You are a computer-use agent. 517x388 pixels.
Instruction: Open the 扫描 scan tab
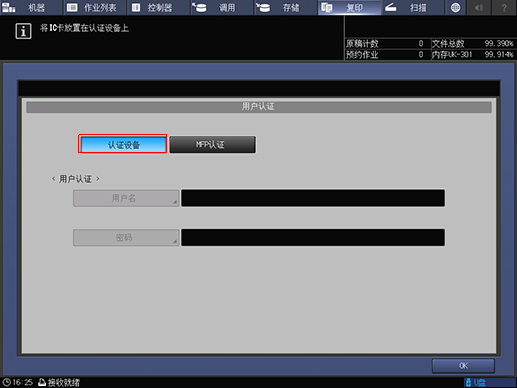point(413,7)
